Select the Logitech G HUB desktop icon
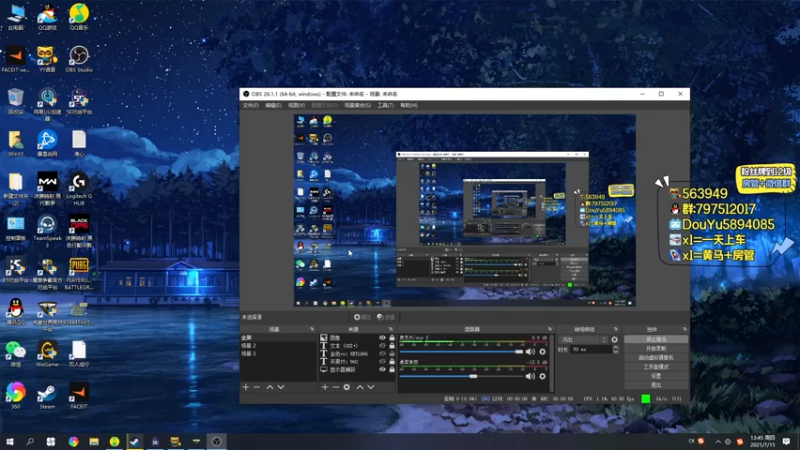This screenshot has width=800, height=450. 79,189
